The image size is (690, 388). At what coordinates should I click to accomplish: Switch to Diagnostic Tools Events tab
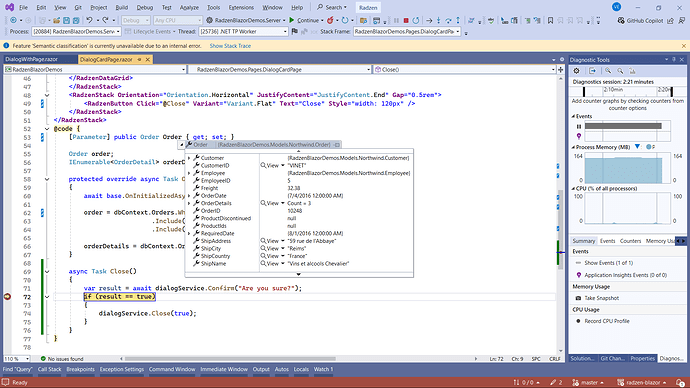pyautogui.click(x=607, y=241)
